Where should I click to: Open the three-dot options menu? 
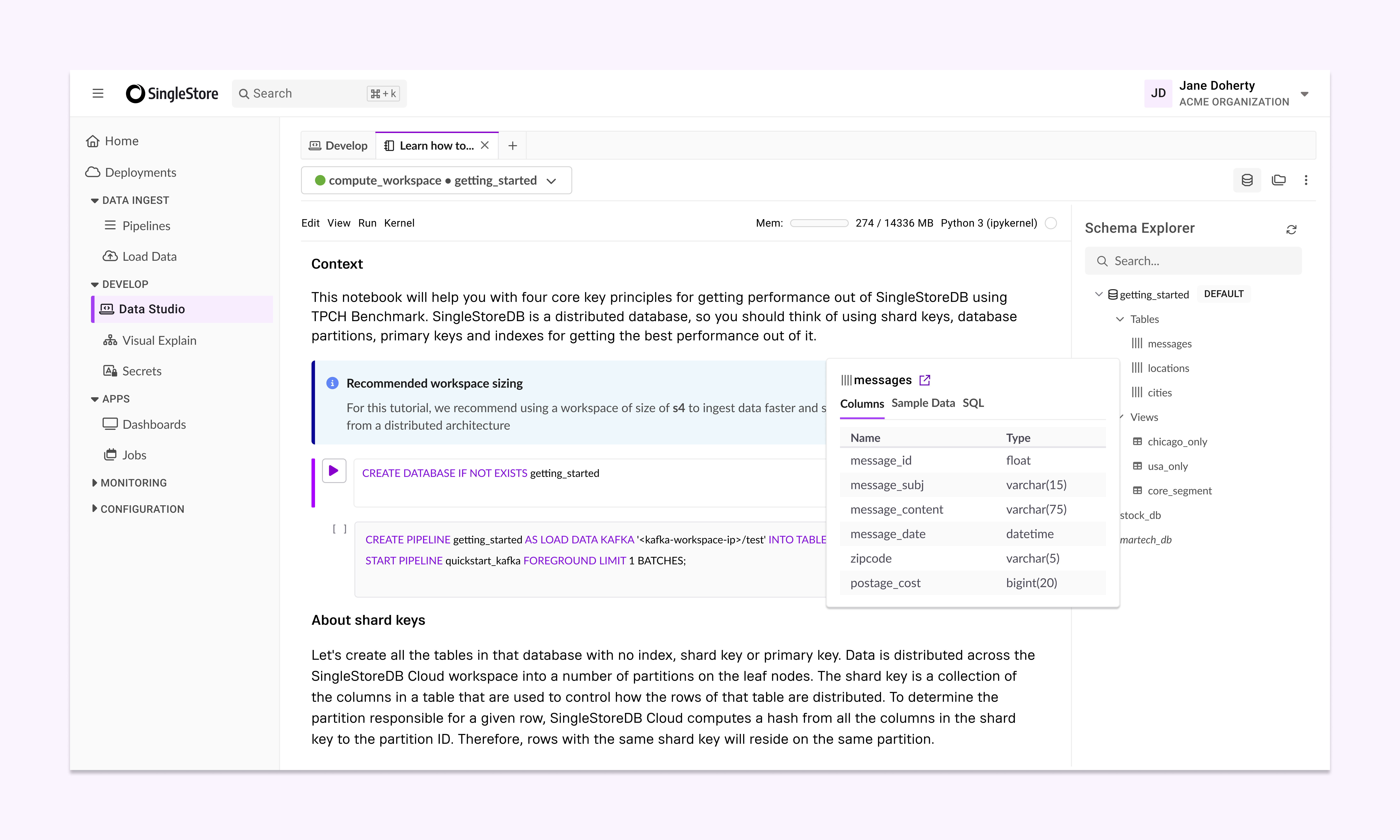click(x=1307, y=180)
